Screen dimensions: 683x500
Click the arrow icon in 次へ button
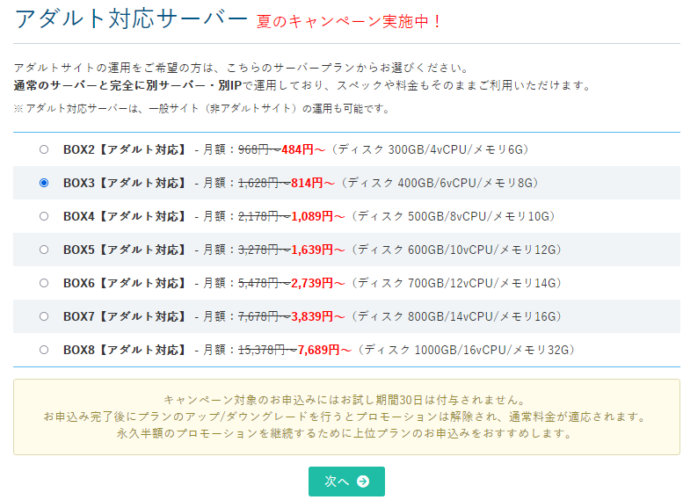tap(363, 481)
